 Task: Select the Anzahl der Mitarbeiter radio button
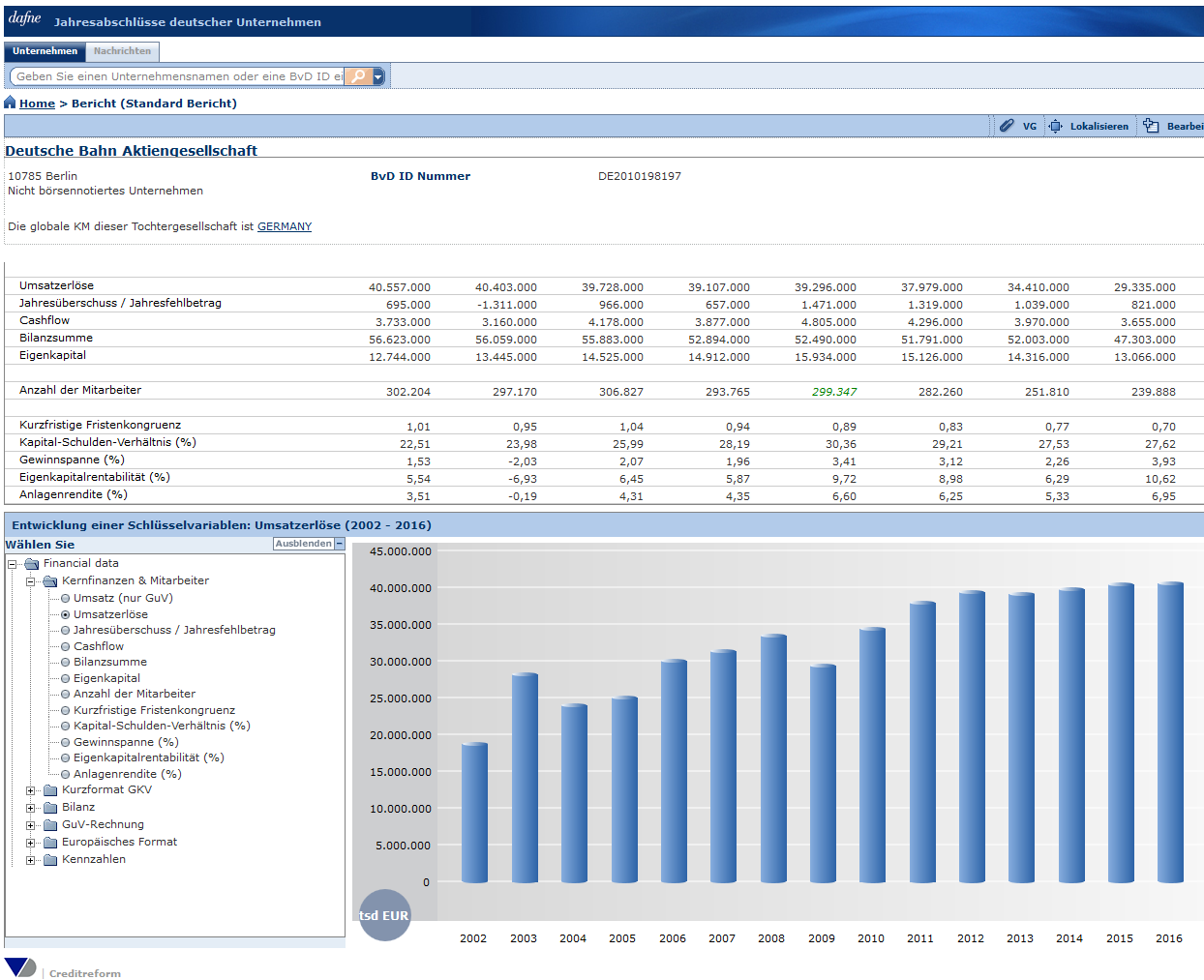tap(66, 694)
